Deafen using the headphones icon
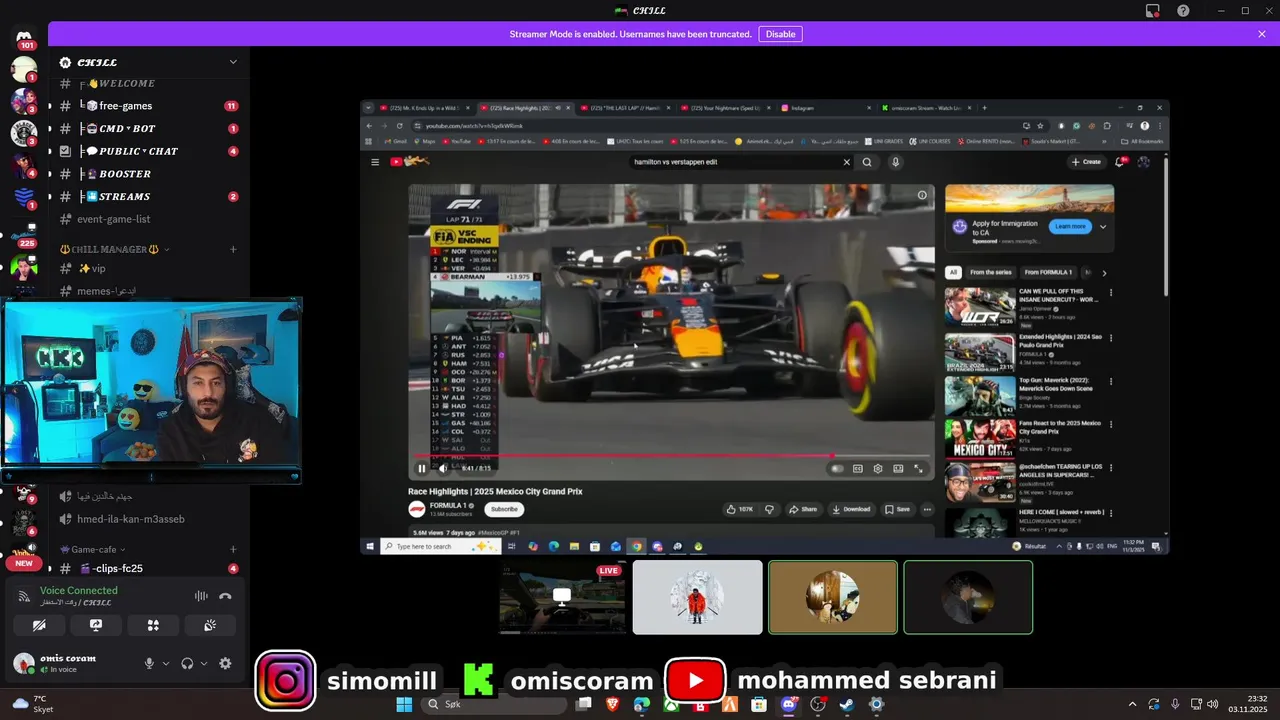The width and height of the screenshot is (1280, 720). [x=187, y=663]
